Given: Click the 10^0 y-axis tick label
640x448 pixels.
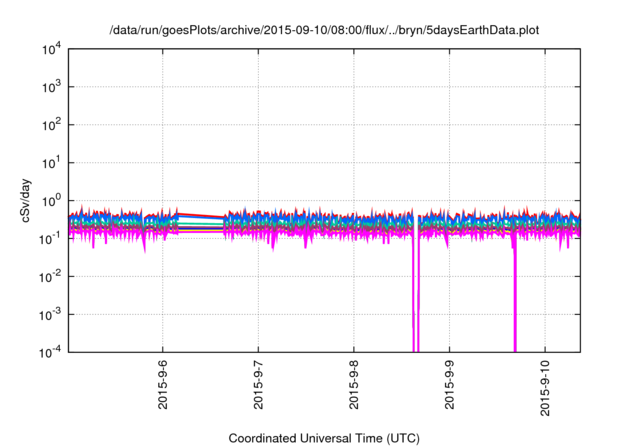Looking at the screenshot, I should (51, 201).
